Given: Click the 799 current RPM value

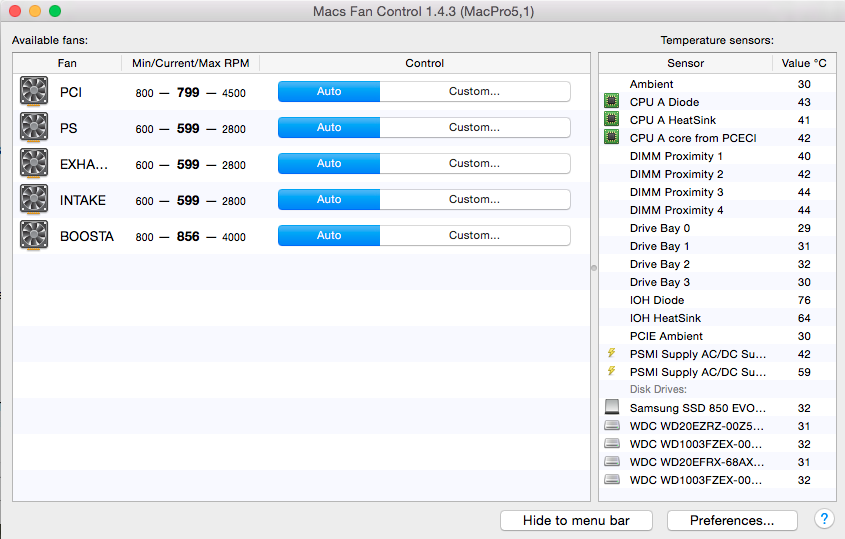Looking at the screenshot, I should click(x=188, y=92).
